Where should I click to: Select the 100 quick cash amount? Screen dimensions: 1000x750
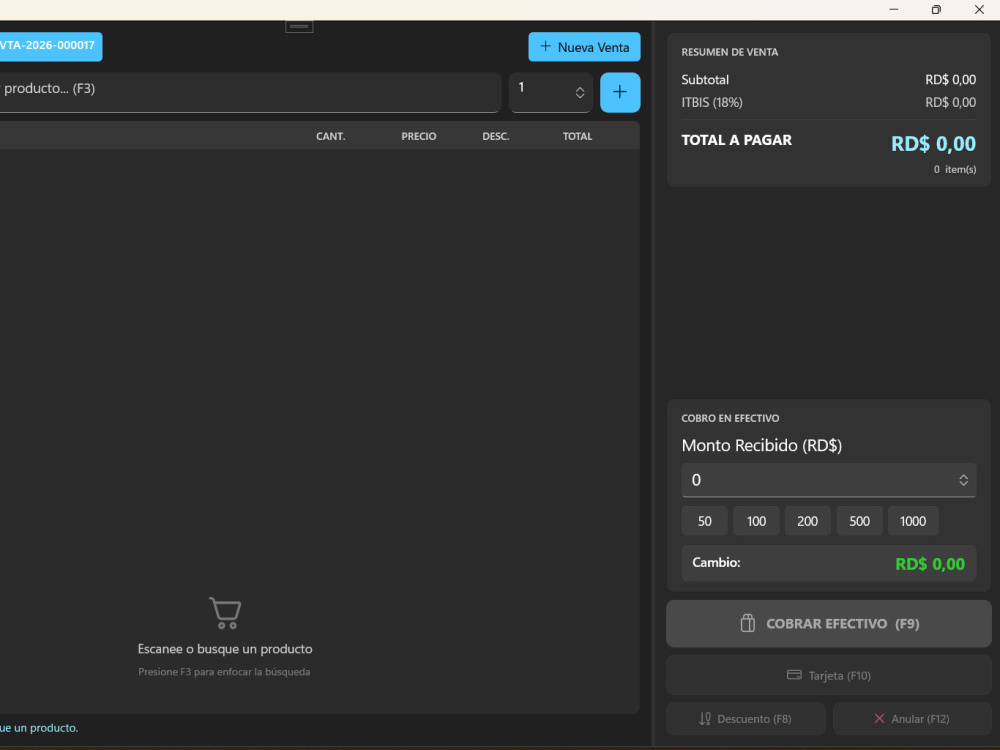[756, 521]
